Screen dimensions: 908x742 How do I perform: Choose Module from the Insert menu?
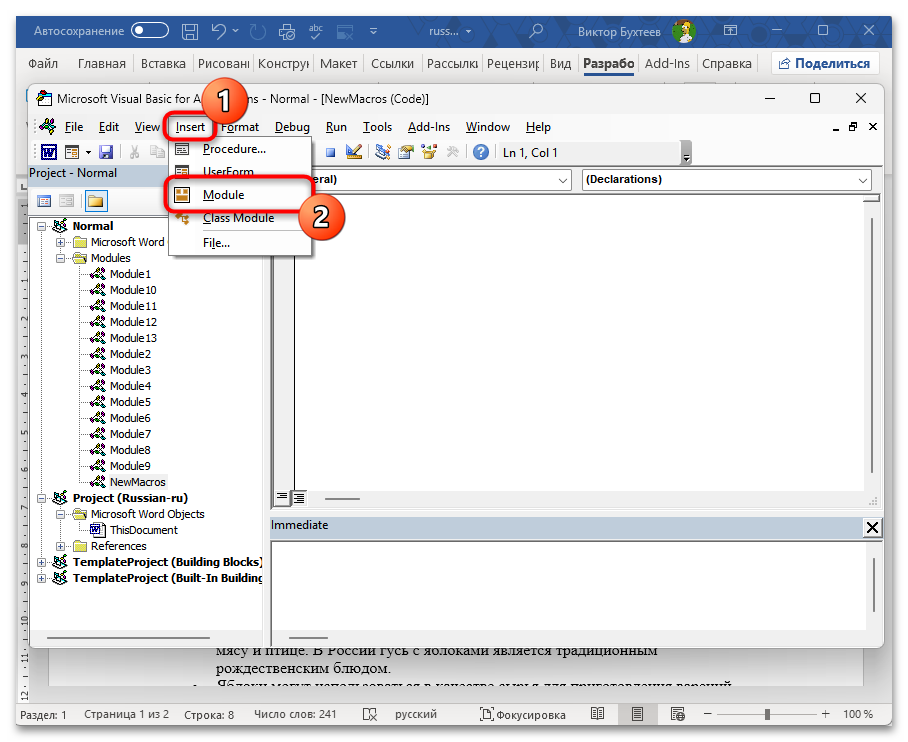click(x=240, y=195)
